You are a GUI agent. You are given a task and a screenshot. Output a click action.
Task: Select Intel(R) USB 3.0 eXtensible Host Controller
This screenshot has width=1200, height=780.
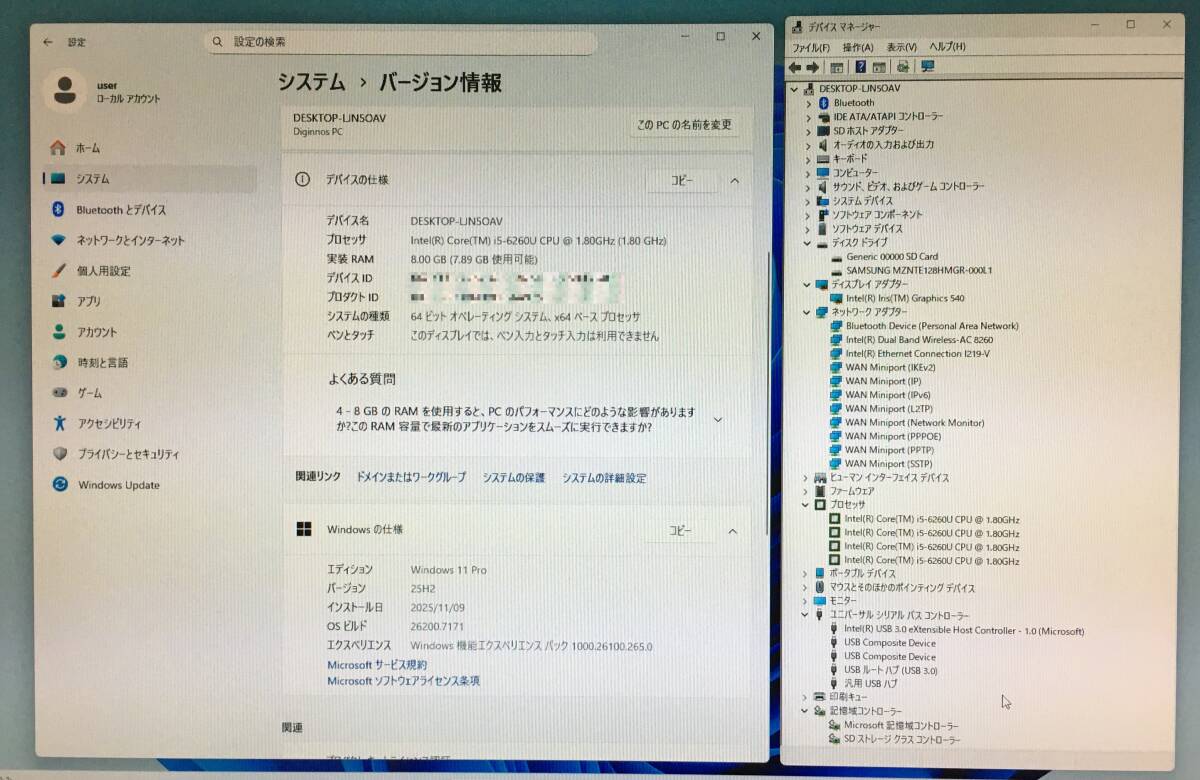pyautogui.click(x=964, y=631)
